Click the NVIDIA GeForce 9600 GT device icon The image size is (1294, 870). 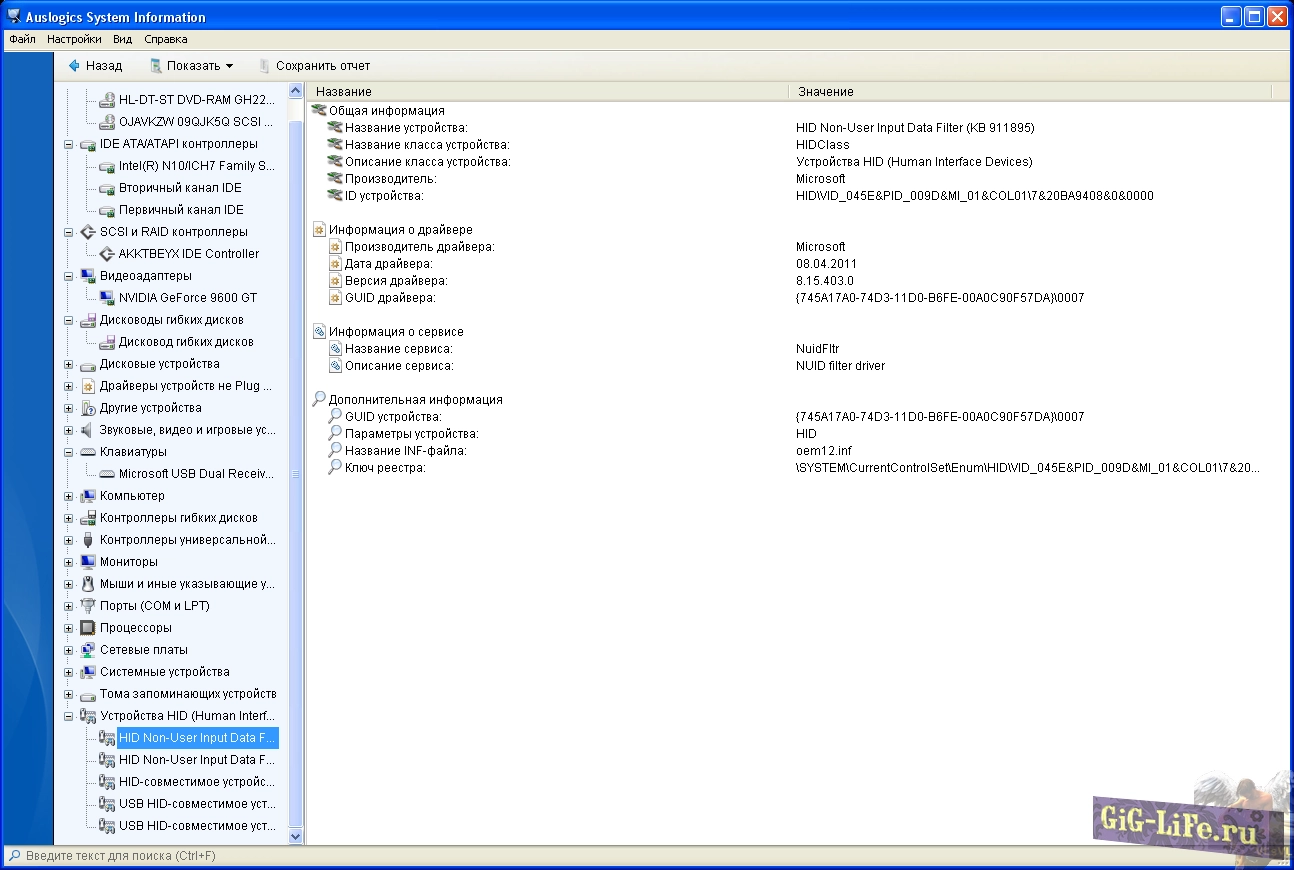click(x=107, y=298)
